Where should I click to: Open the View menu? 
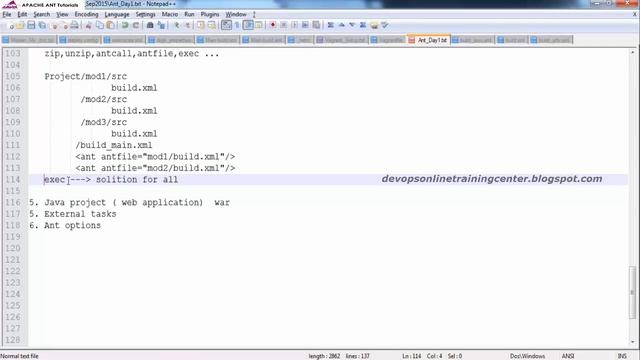62,14
